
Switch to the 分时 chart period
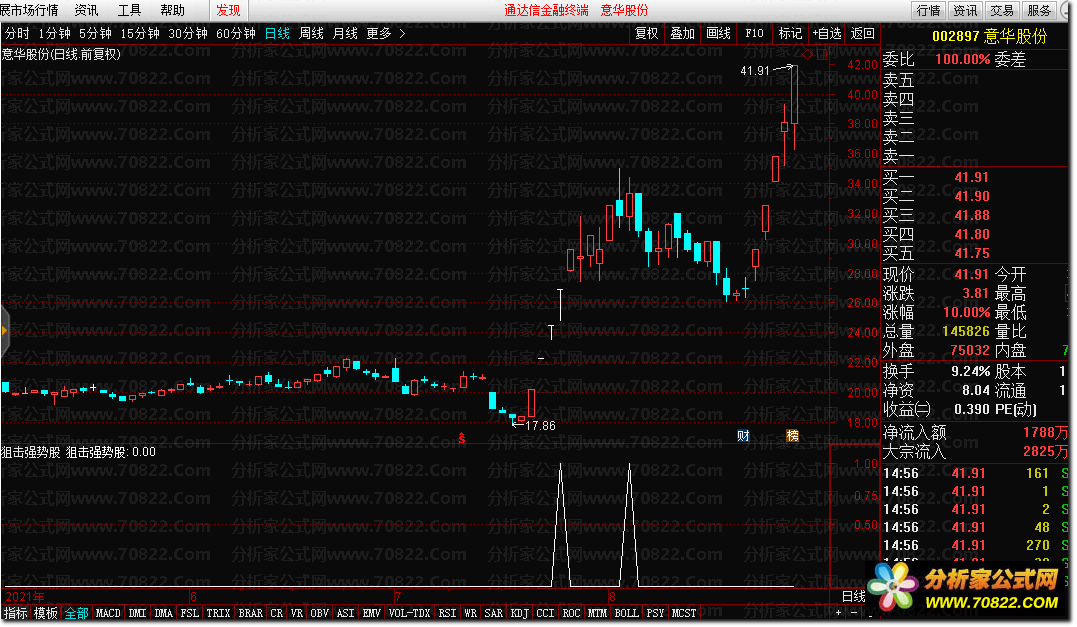click(17, 33)
